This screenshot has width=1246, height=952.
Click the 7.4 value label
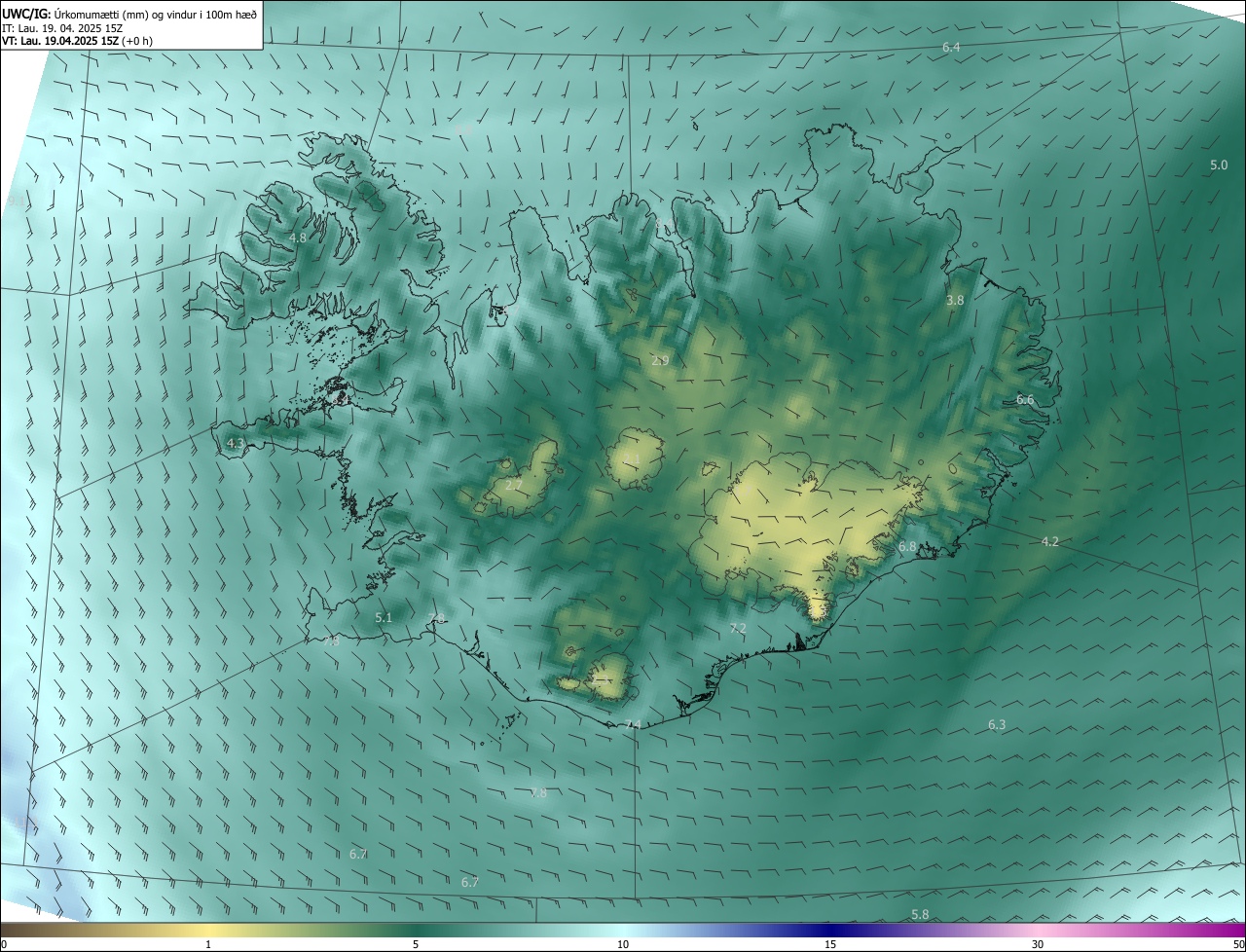tap(633, 724)
